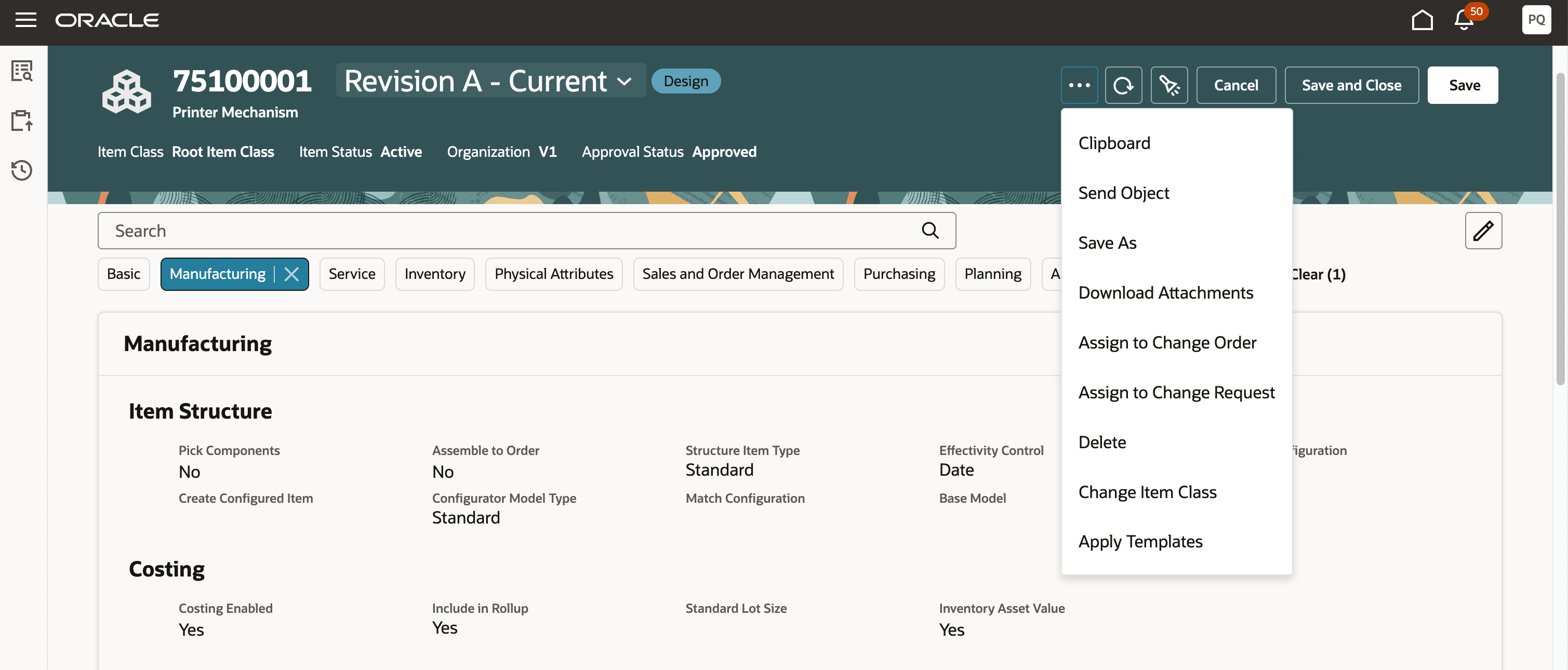Click inside the Search field
This screenshot has width=1568, height=670.
pos(511,231)
